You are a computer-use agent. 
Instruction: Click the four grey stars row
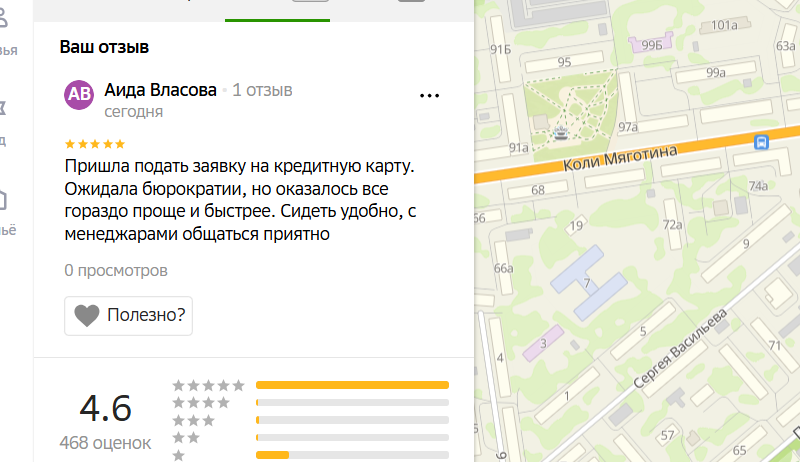click(x=201, y=403)
